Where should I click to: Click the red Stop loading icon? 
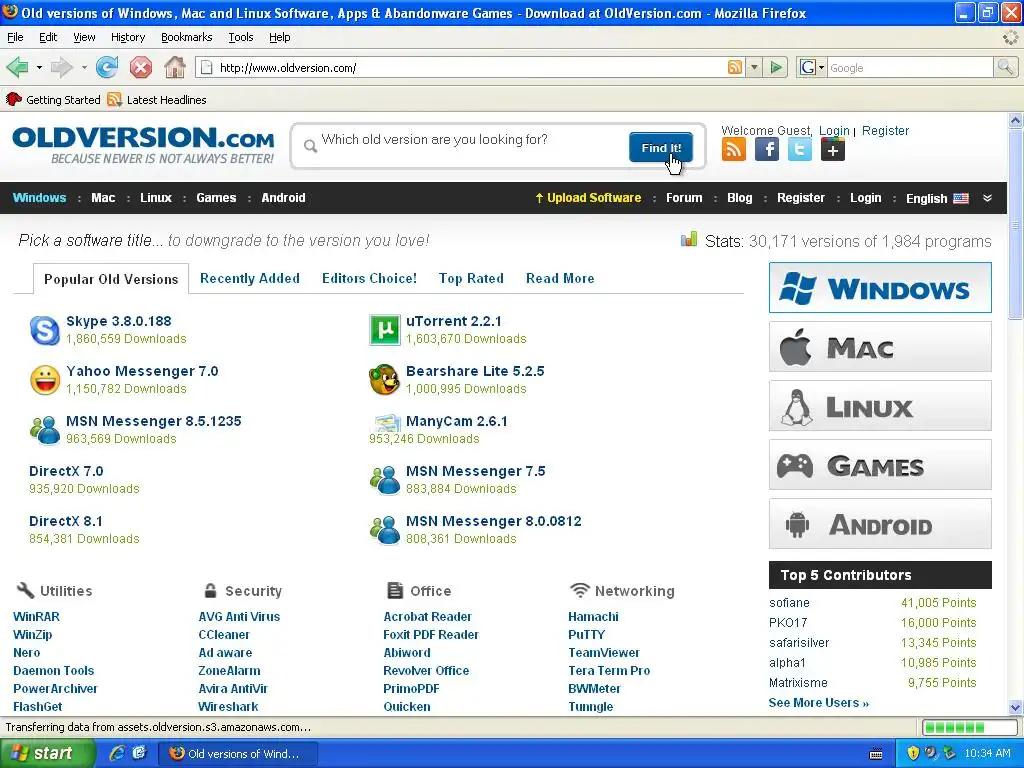click(x=140, y=67)
